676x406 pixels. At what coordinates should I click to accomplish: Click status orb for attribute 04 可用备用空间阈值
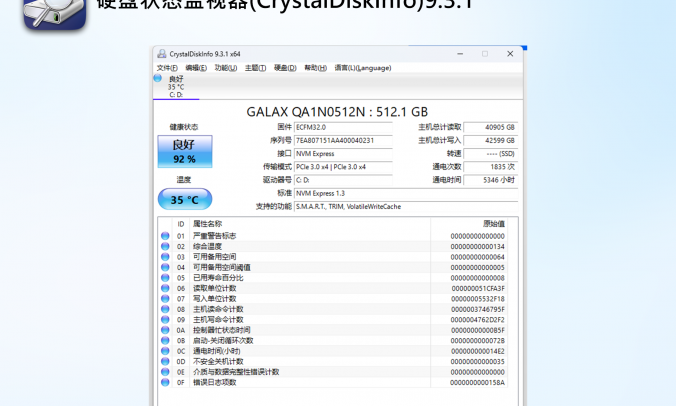165,267
